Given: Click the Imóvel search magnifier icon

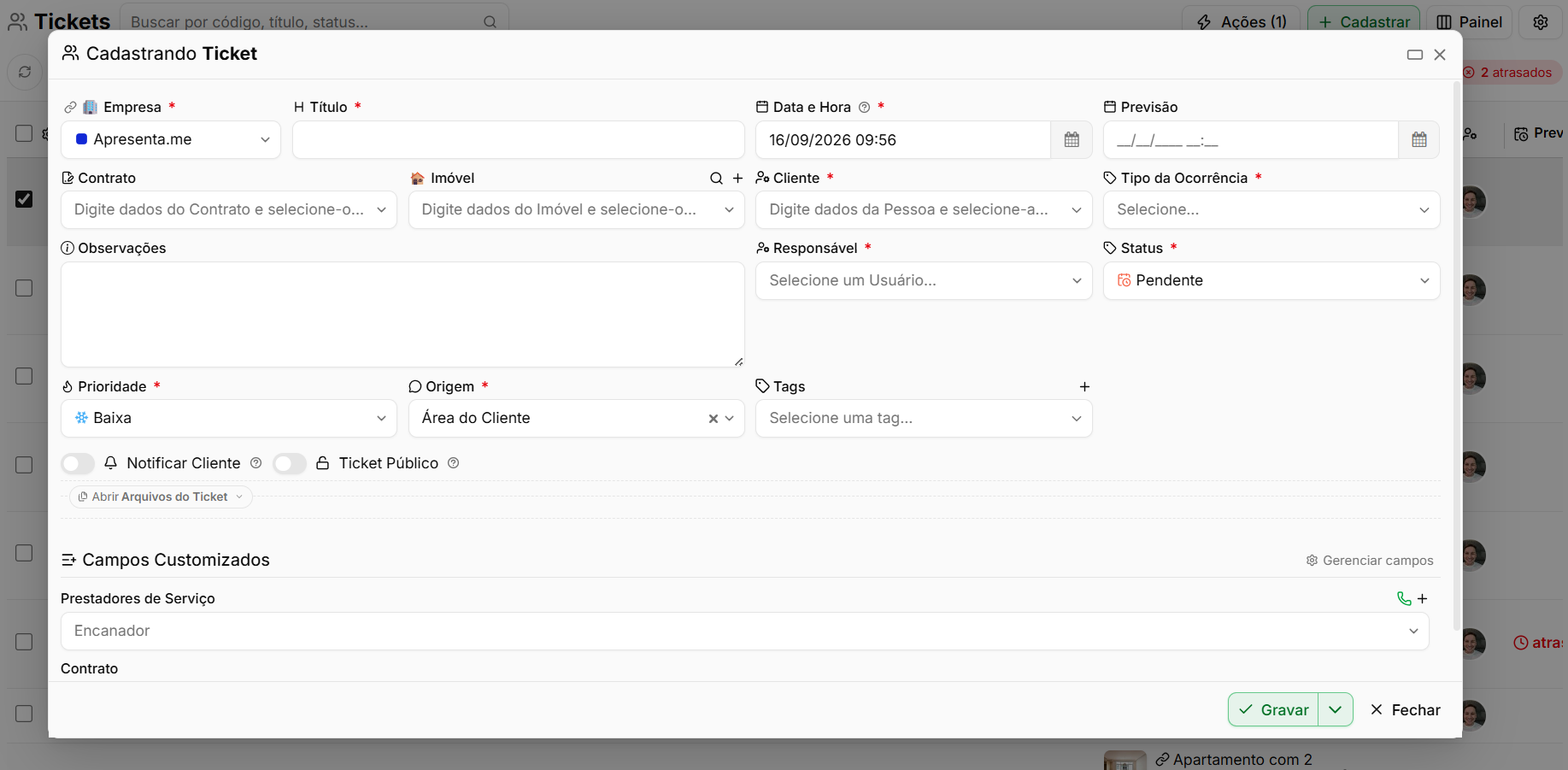Looking at the screenshot, I should pos(716,178).
